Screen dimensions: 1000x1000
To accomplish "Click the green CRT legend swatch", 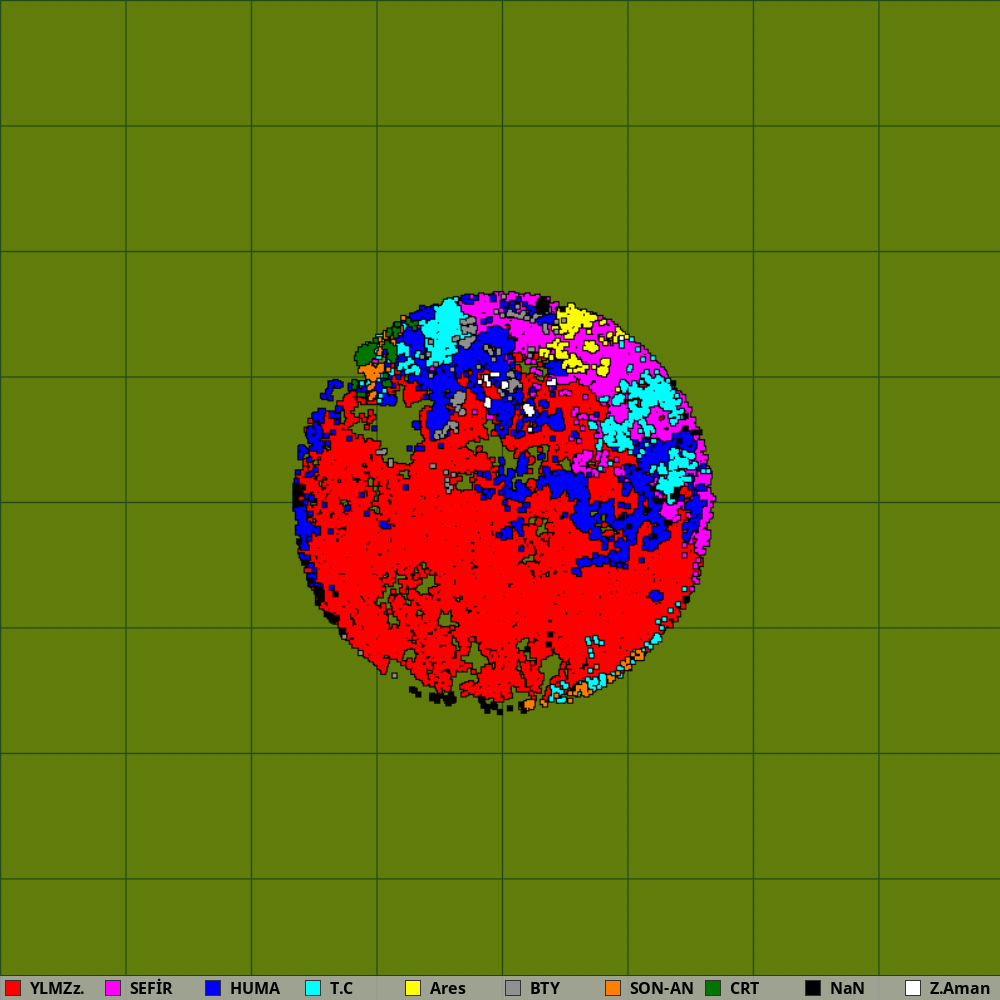I will tap(713, 988).
